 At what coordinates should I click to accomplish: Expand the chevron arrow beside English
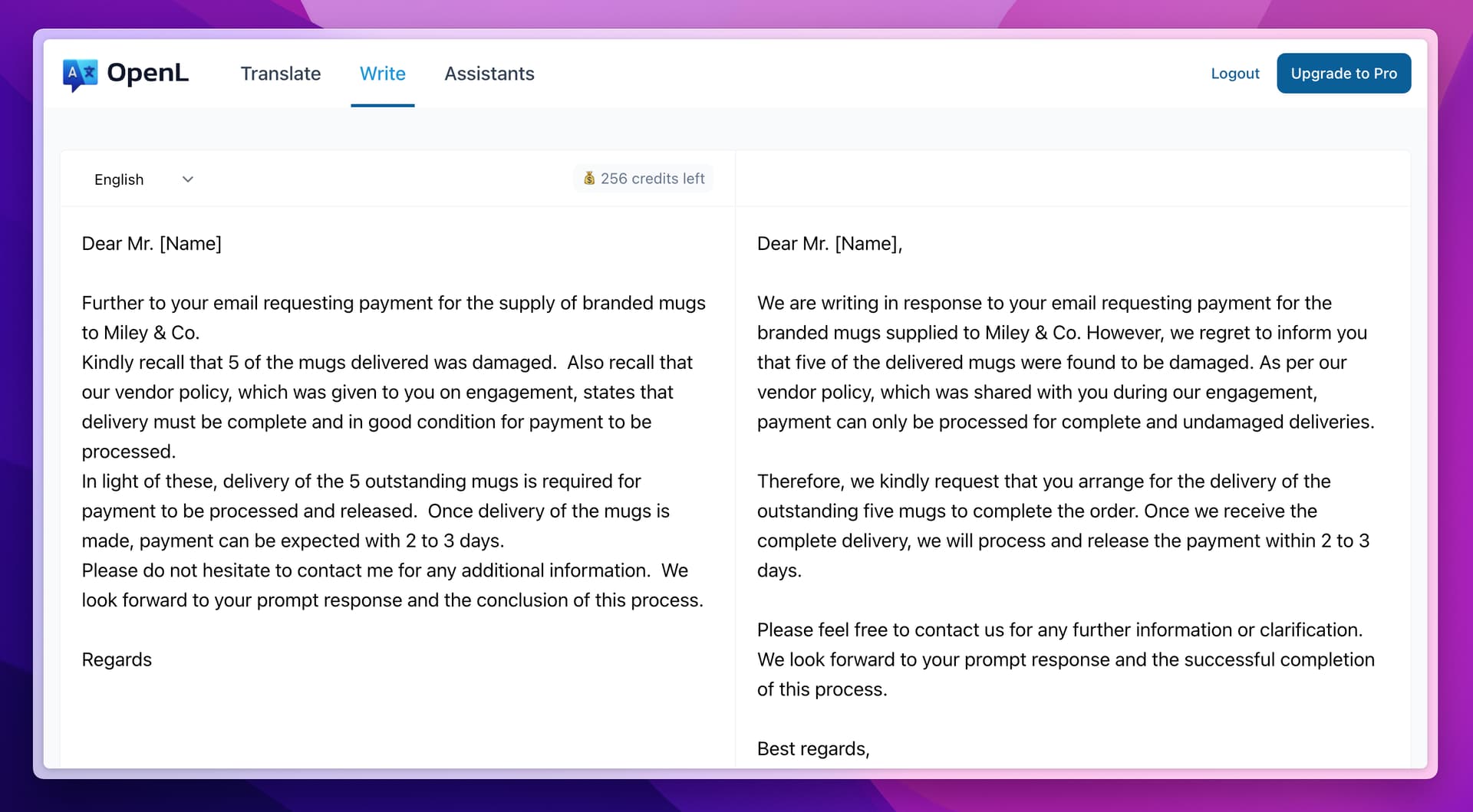pyautogui.click(x=188, y=179)
